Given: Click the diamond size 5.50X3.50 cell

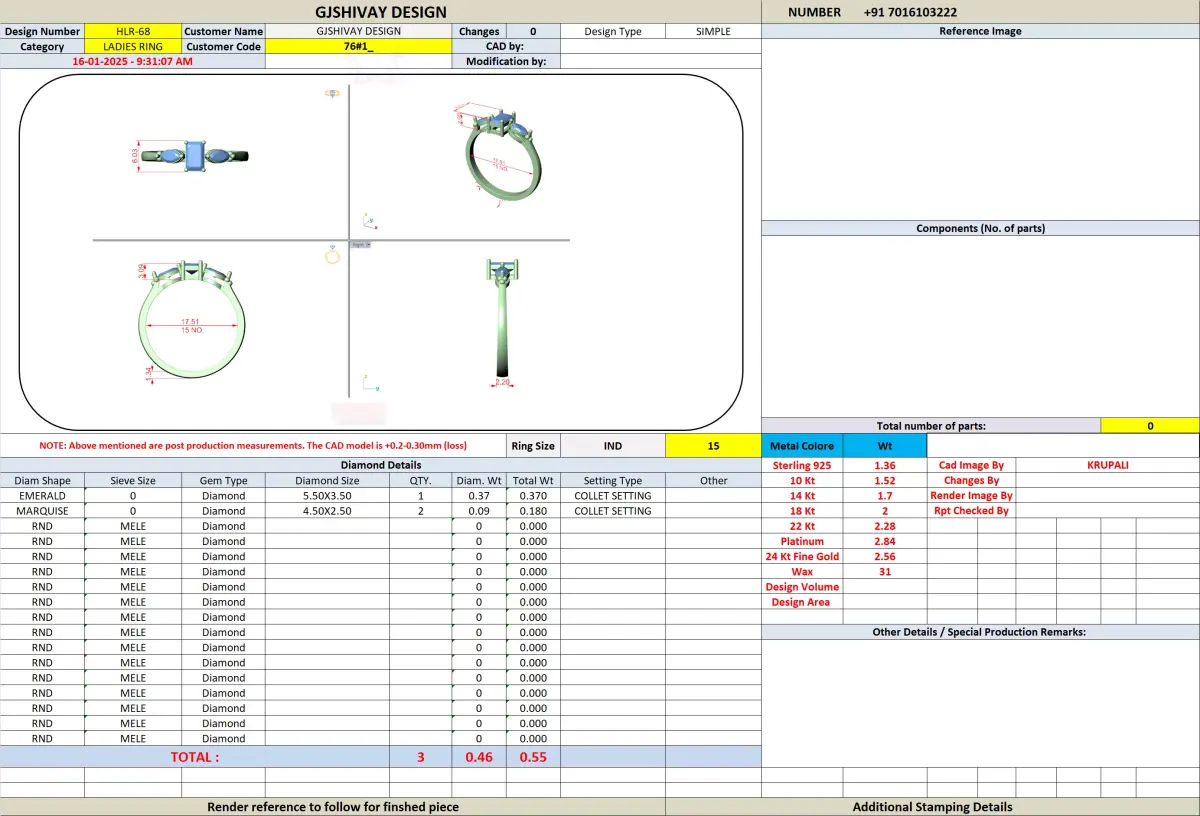Looking at the screenshot, I should pyautogui.click(x=327, y=495).
